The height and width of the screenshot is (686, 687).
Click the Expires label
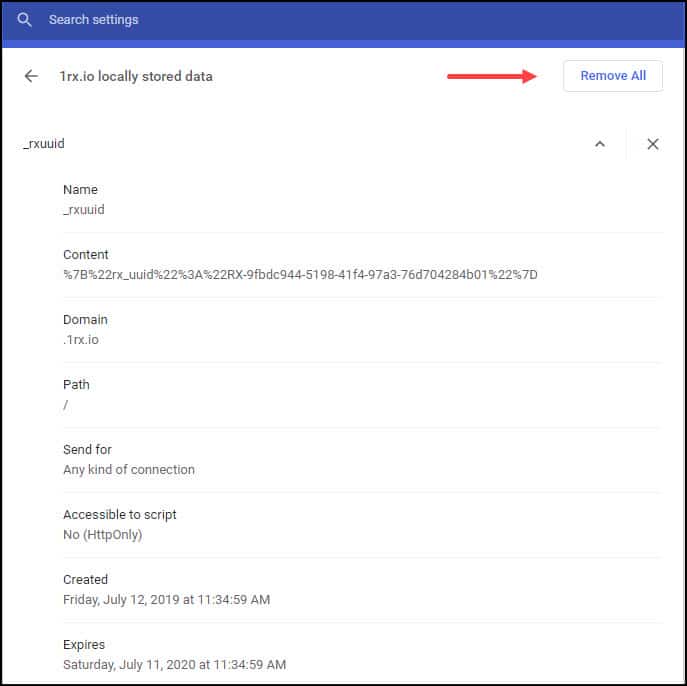click(84, 645)
